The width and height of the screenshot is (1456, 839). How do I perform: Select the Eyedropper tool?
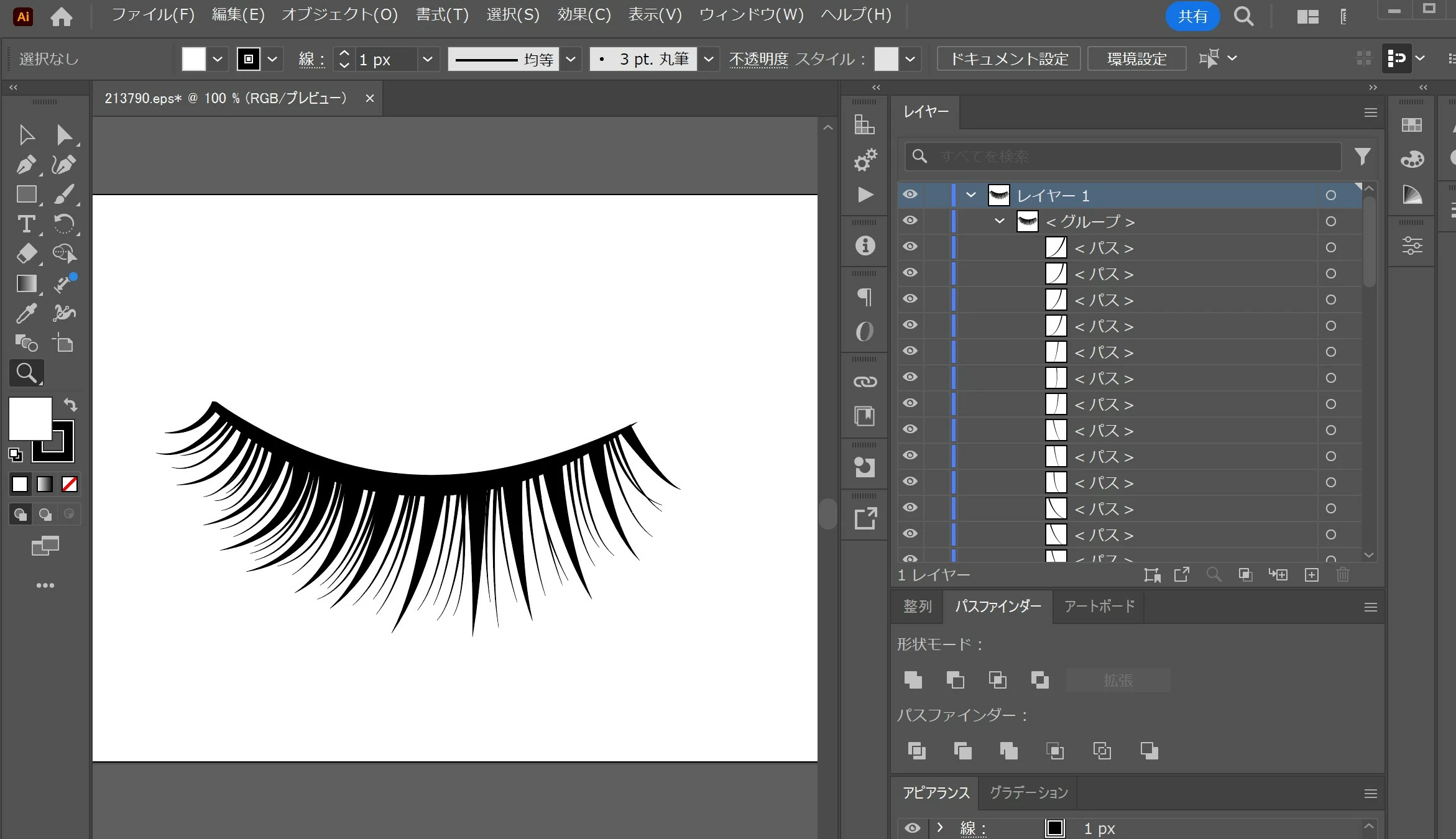26,313
